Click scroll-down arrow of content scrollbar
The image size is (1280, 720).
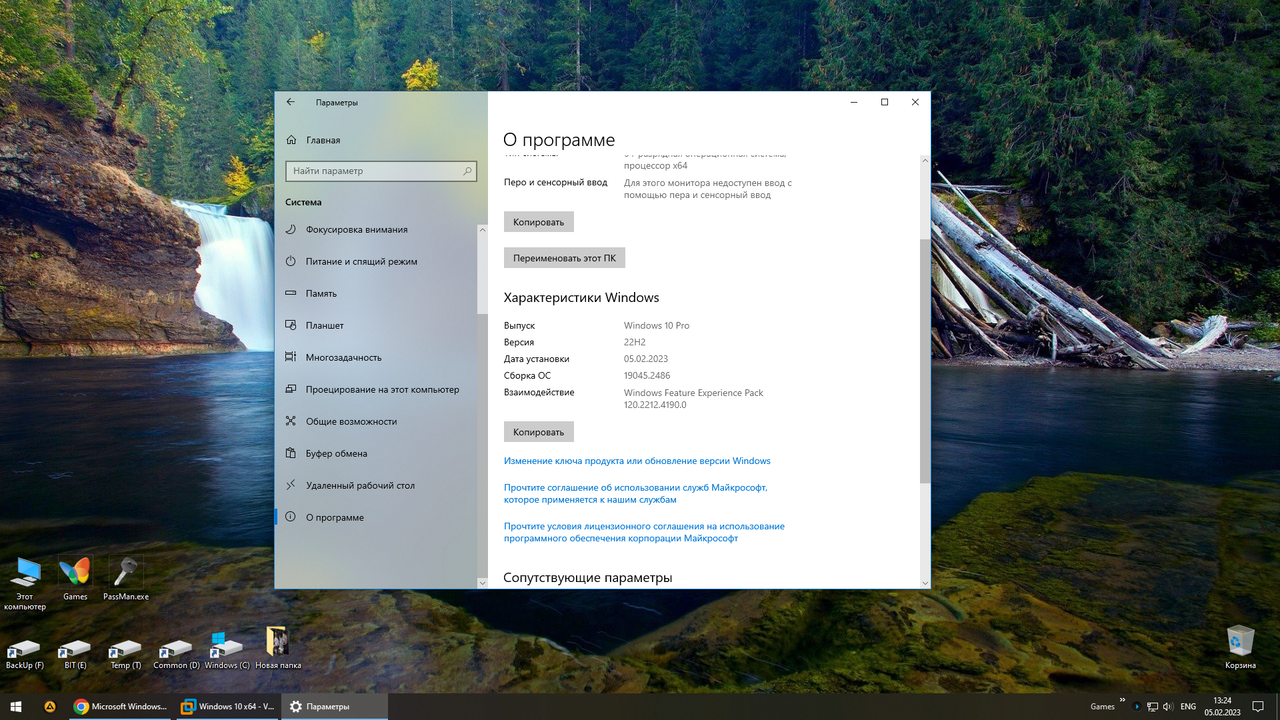[x=925, y=582]
